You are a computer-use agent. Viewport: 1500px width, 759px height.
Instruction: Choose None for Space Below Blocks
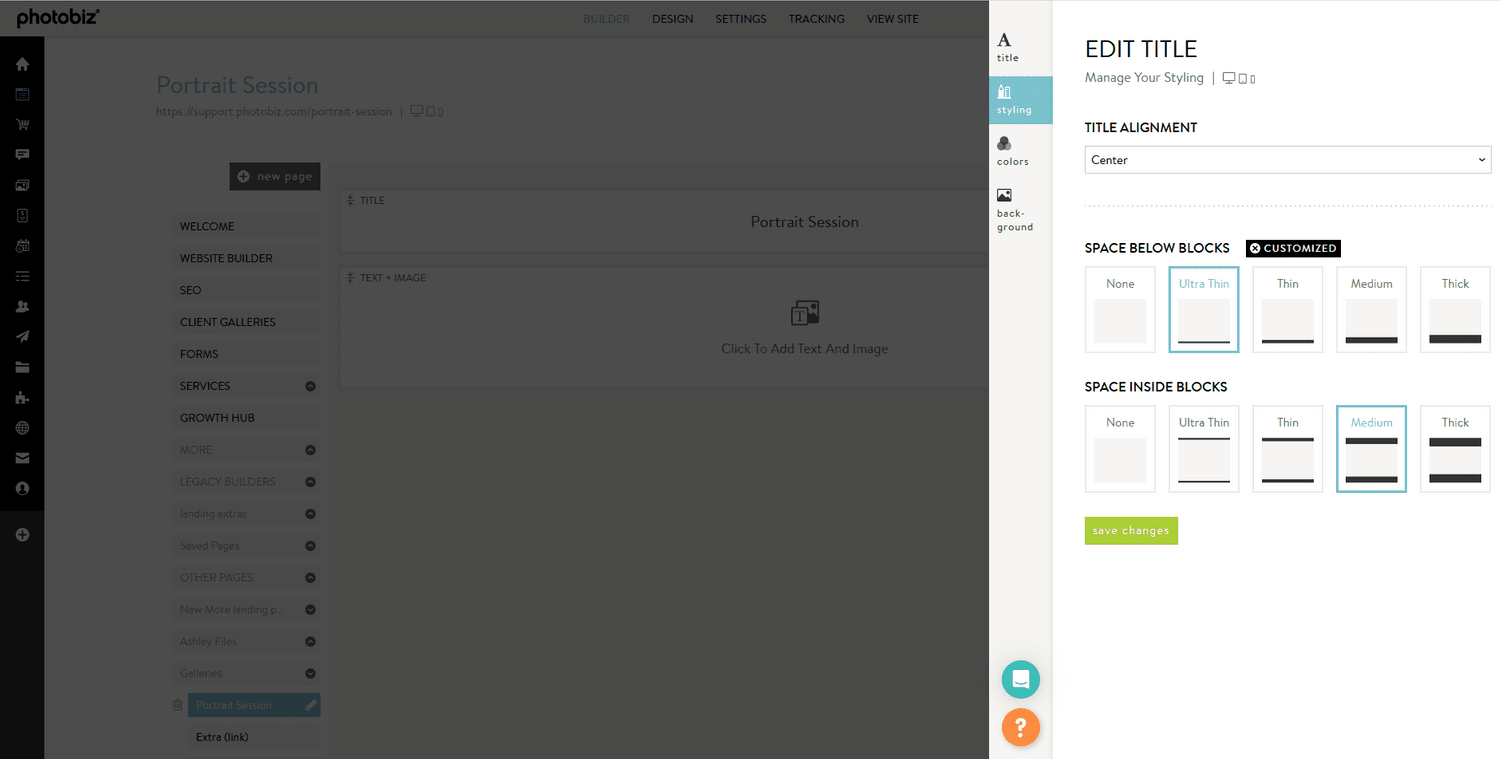coord(1120,309)
